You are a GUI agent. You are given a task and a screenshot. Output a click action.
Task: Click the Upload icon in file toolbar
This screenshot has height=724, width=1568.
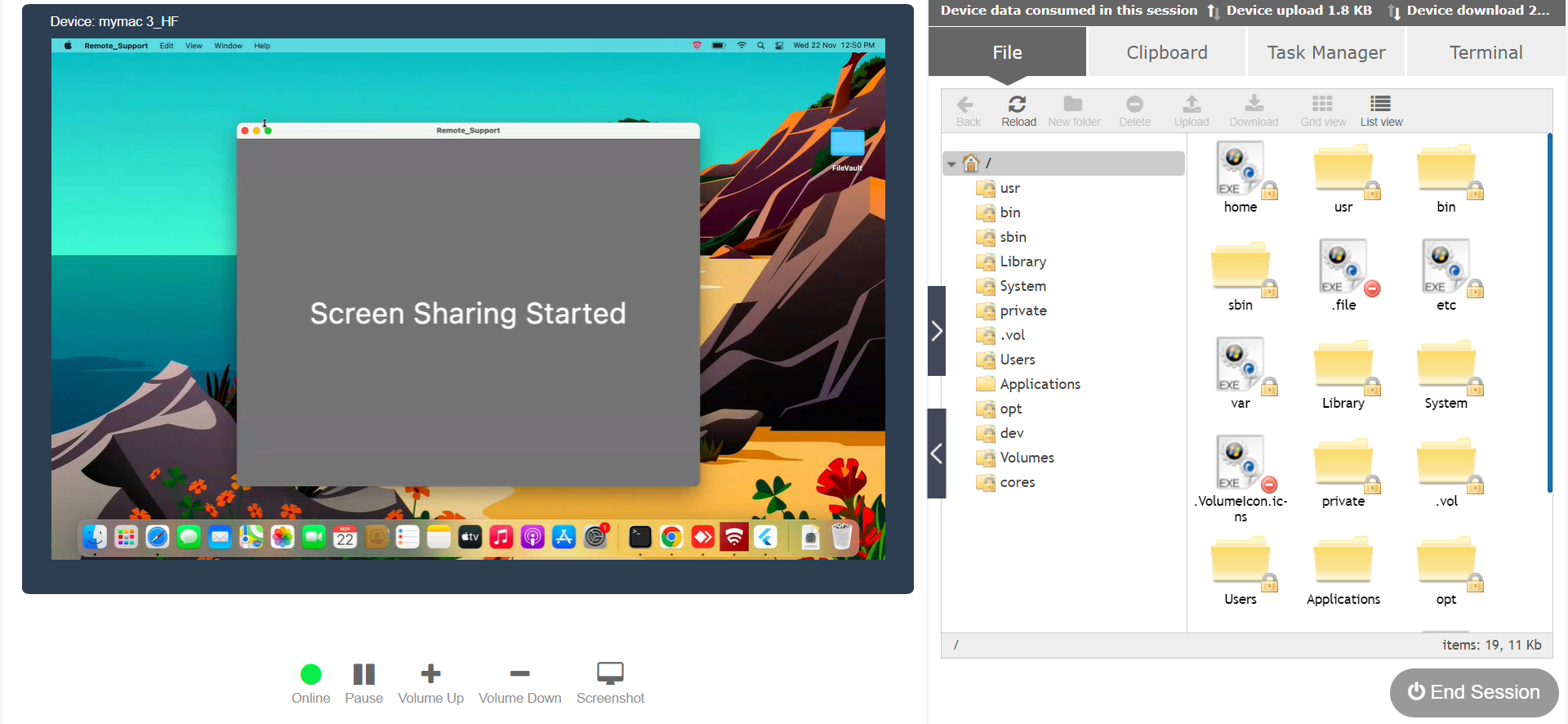pos(1191,105)
